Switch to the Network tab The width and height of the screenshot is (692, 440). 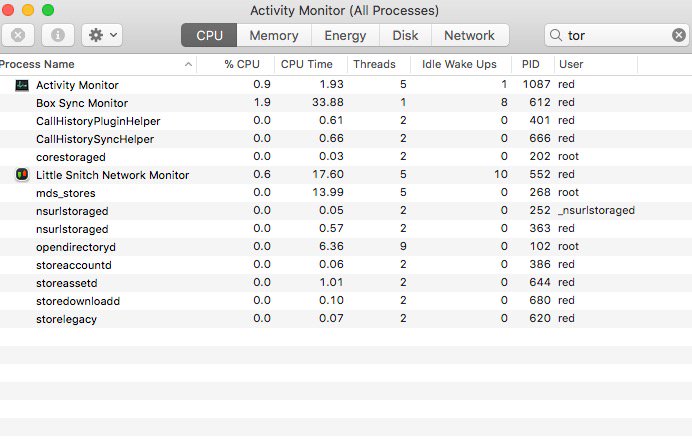[470, 35]
